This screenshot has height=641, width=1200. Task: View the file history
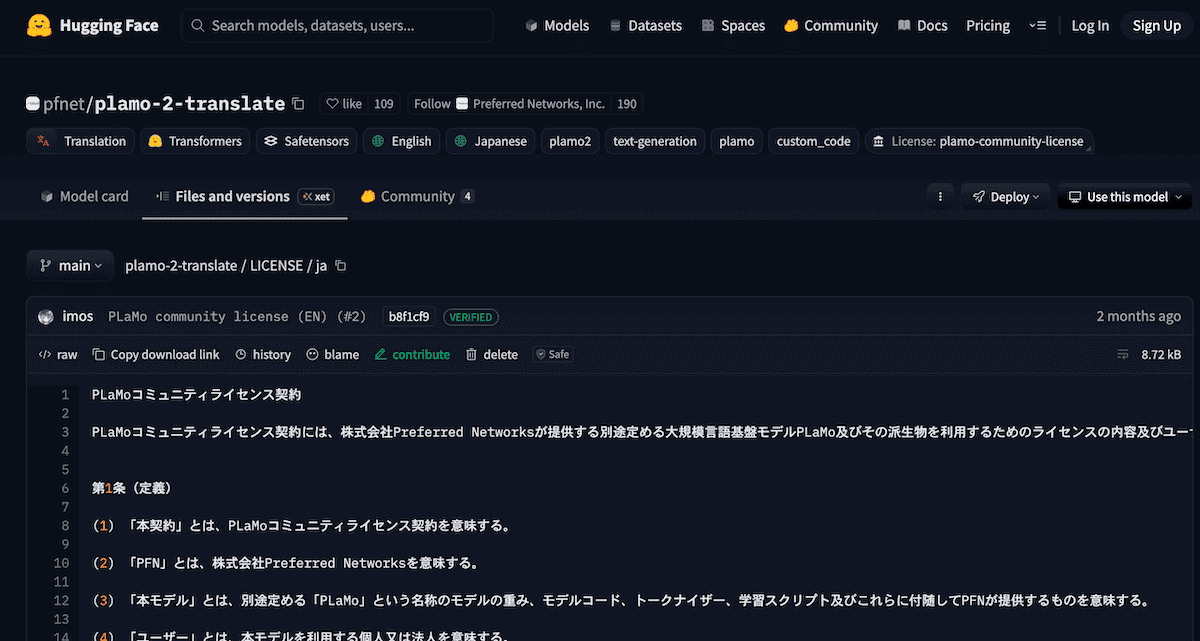tap(262, 354)
